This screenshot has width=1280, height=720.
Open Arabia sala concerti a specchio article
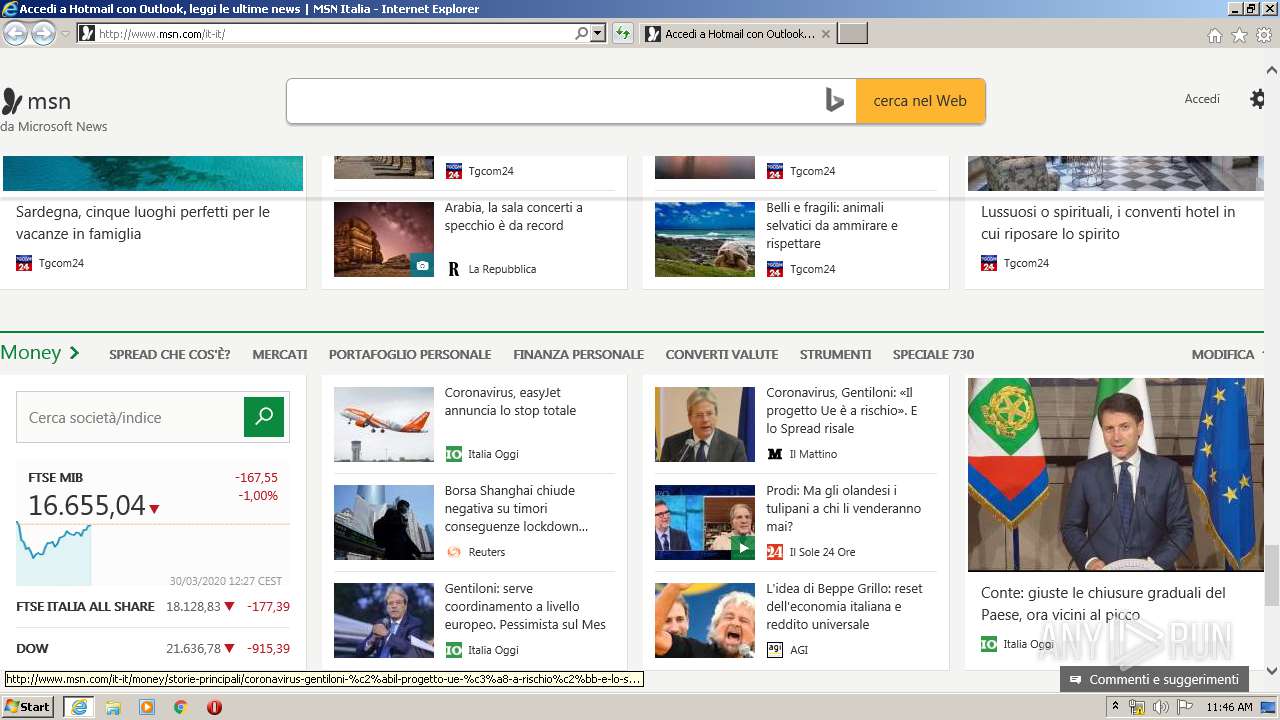[x=513, y=216]
